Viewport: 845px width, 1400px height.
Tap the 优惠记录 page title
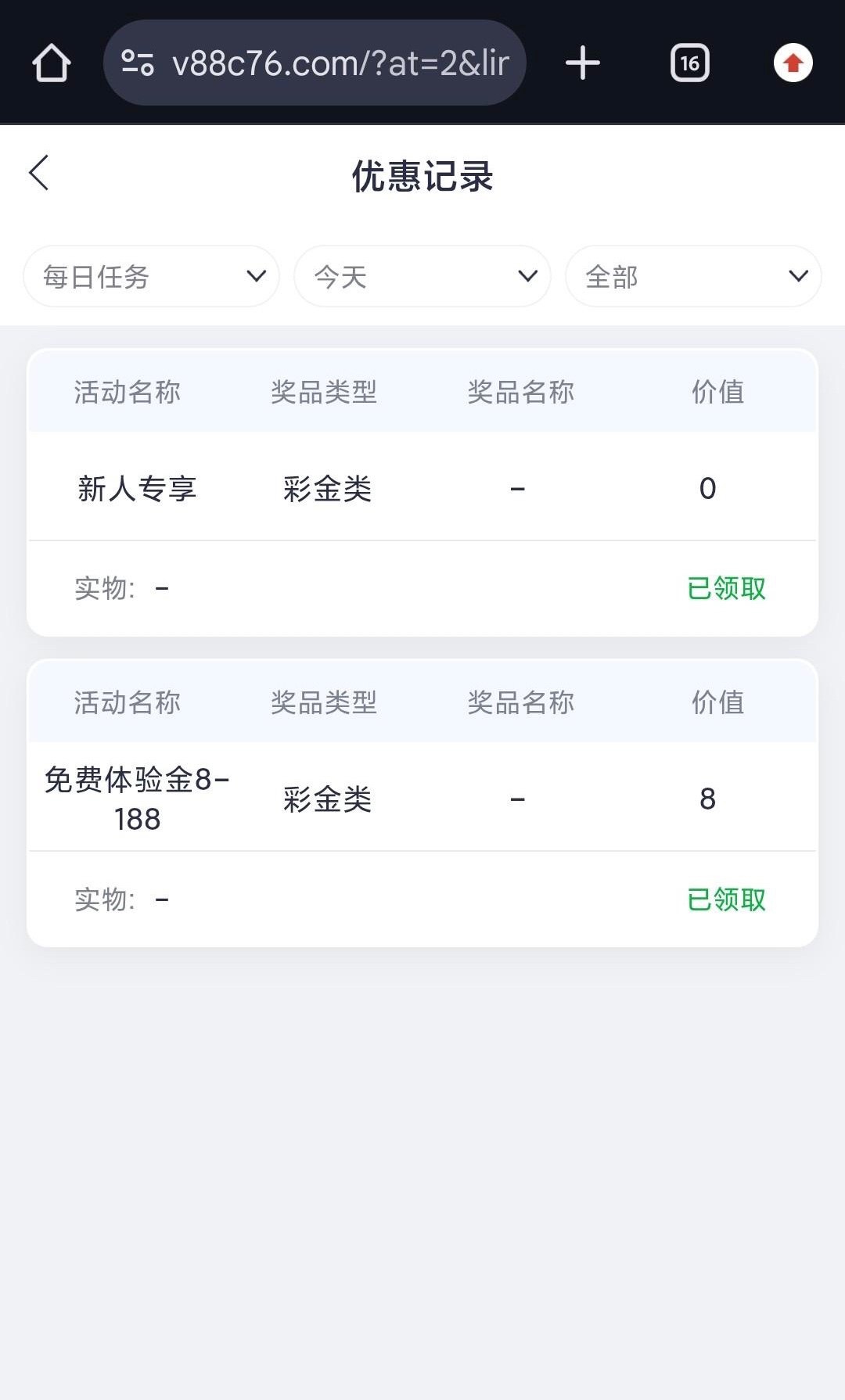422,176
